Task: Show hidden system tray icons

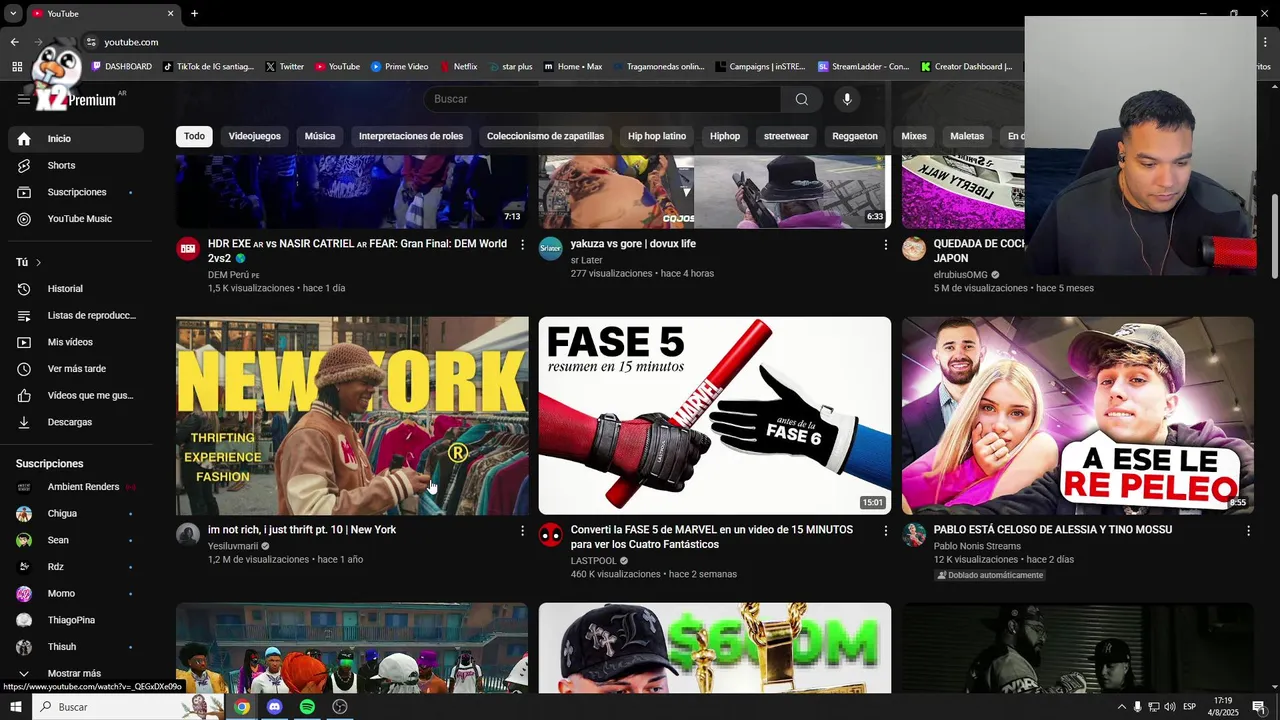Action: pyautogui.click(x=1121, y=707)
